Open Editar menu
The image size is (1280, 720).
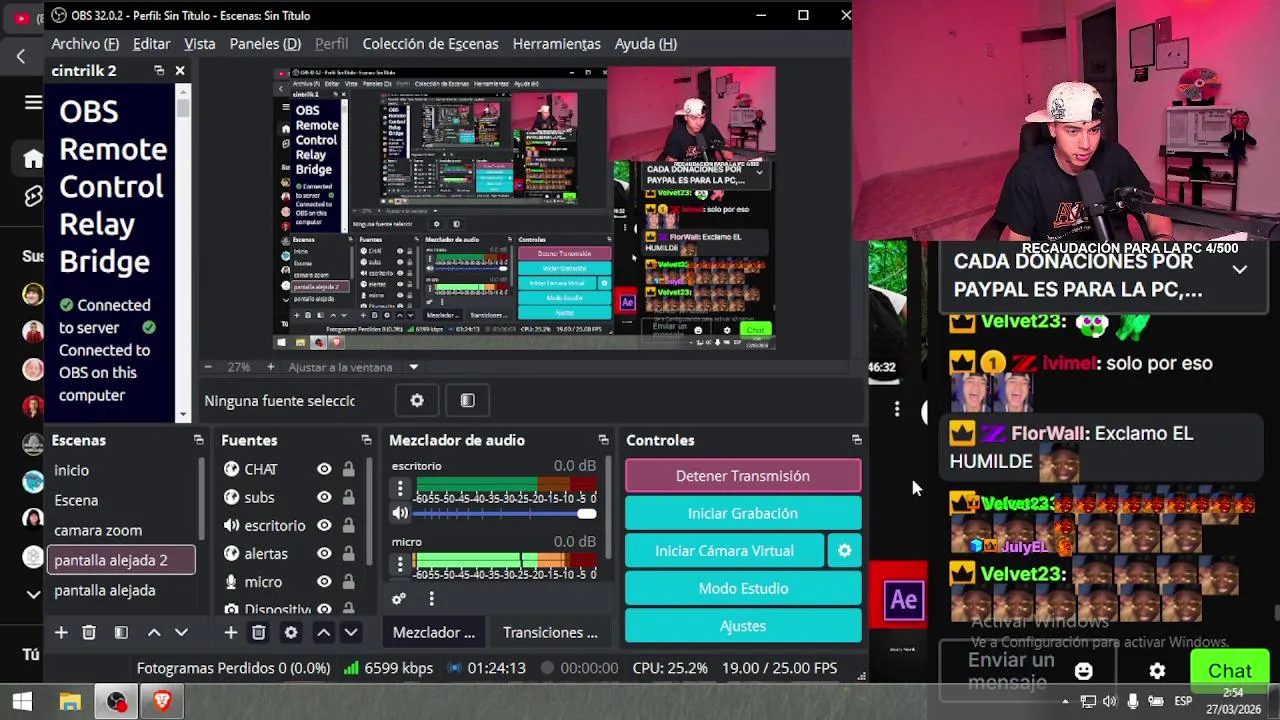(x=152, y=44)
